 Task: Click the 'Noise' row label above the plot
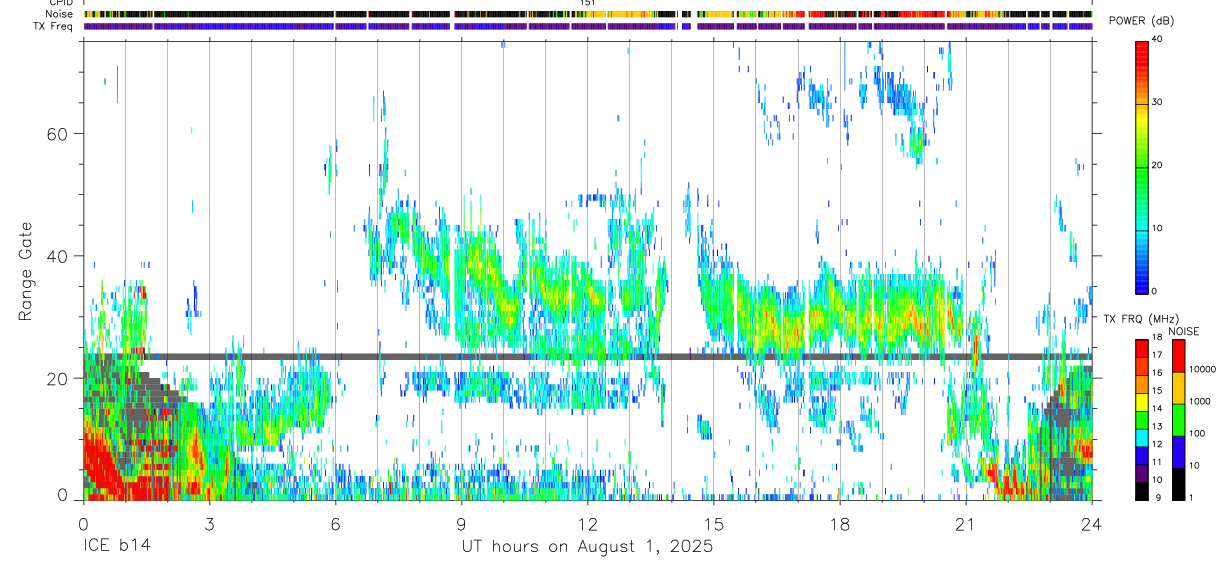pyautogui.click(x=60, y=14)
